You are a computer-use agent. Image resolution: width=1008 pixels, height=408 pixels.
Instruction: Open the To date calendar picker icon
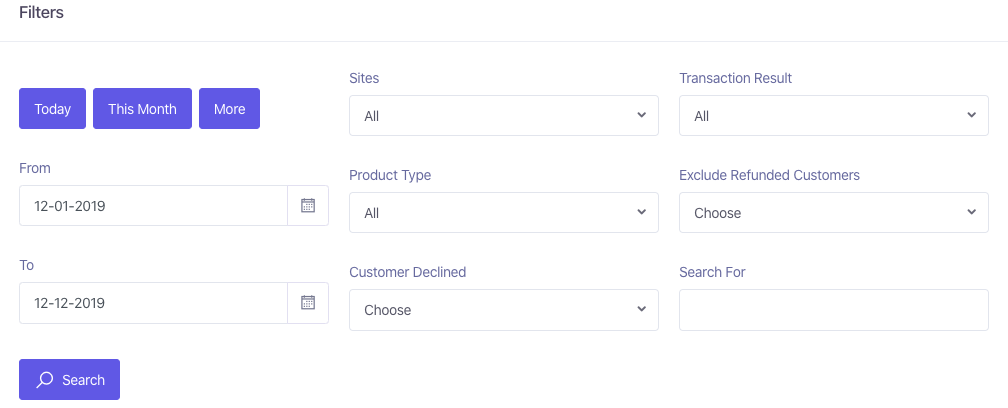[308, 303]
